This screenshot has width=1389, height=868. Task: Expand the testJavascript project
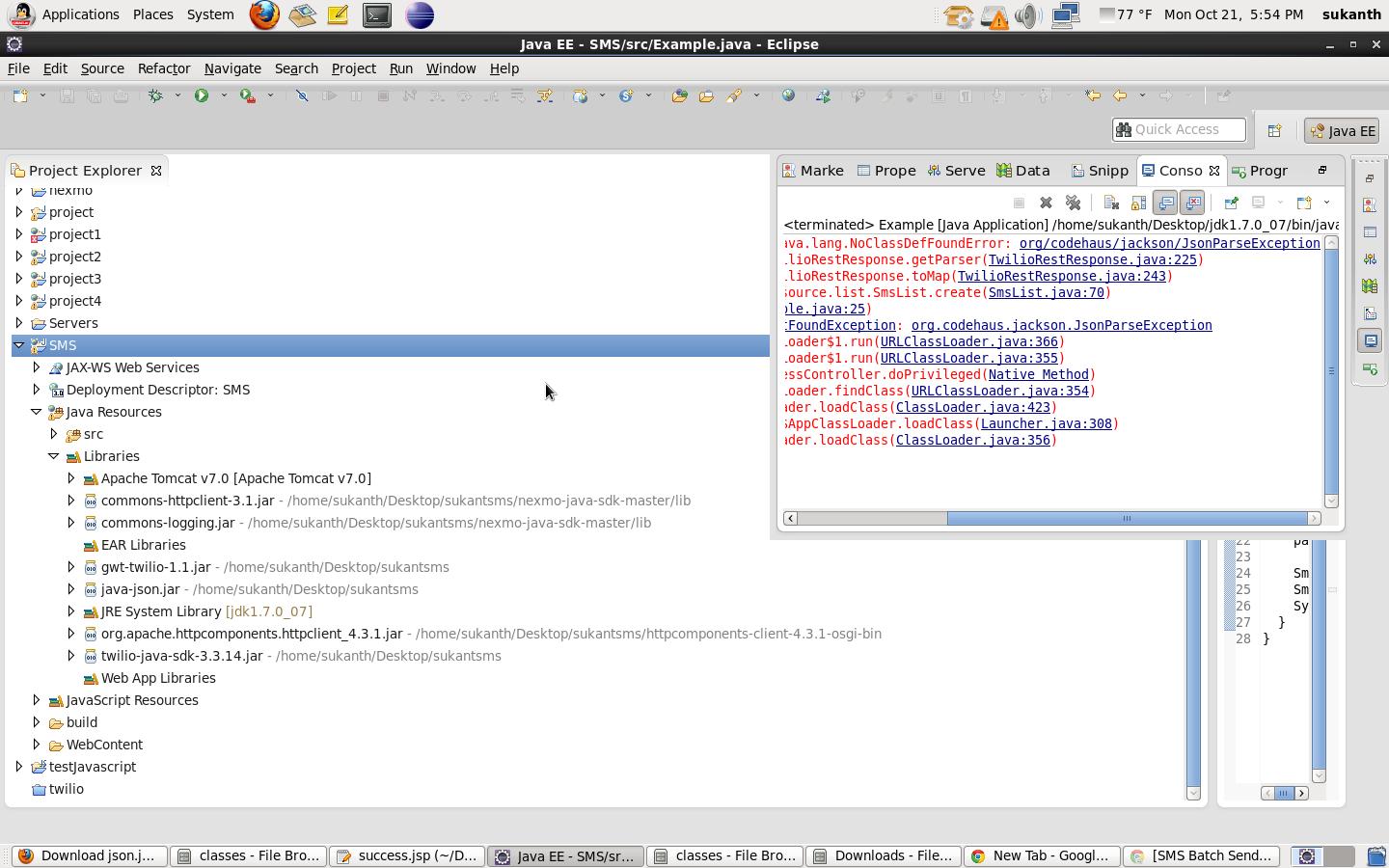tap(19, 767)
